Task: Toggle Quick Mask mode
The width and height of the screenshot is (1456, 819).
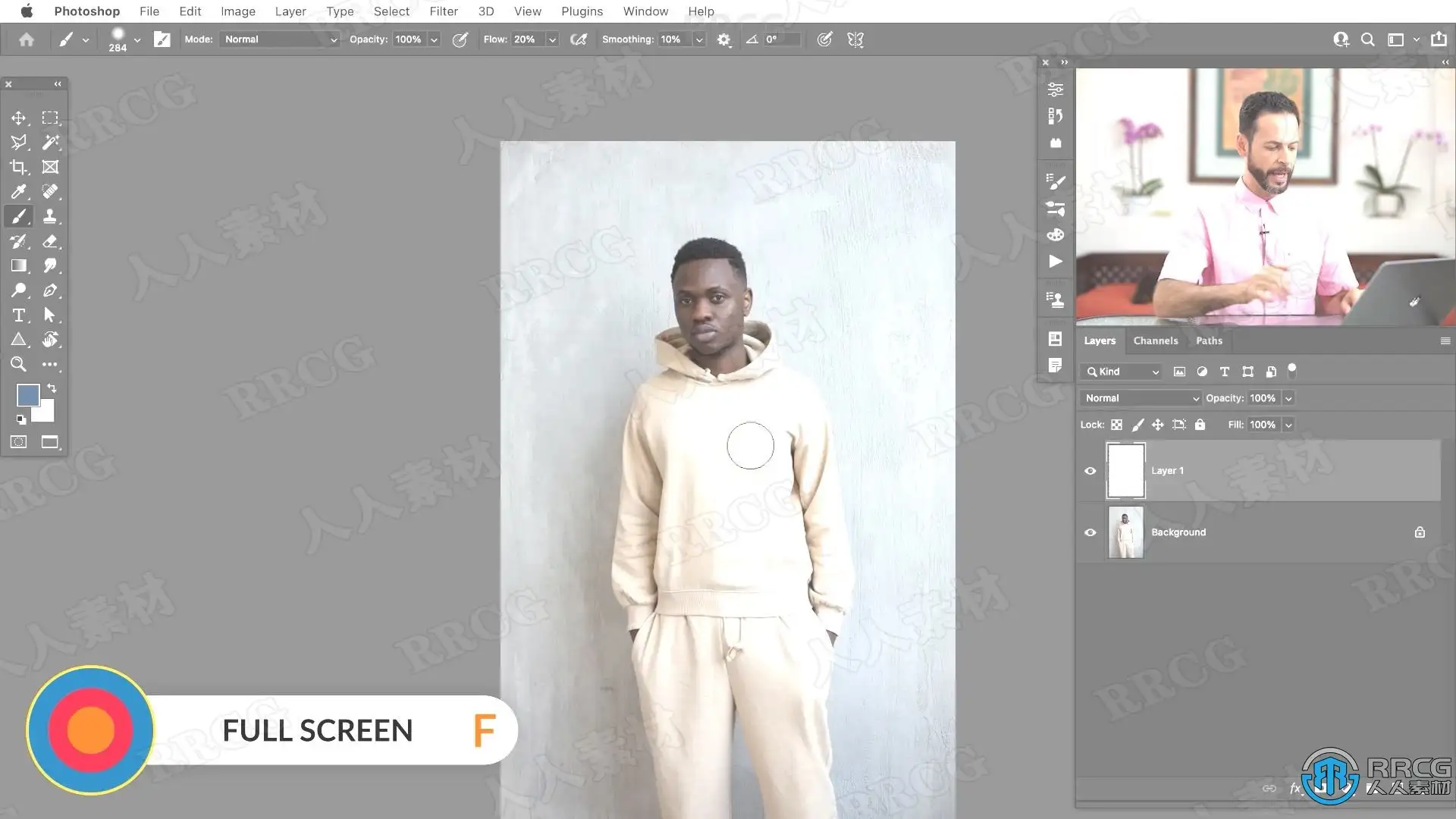Action: (18, 442)
